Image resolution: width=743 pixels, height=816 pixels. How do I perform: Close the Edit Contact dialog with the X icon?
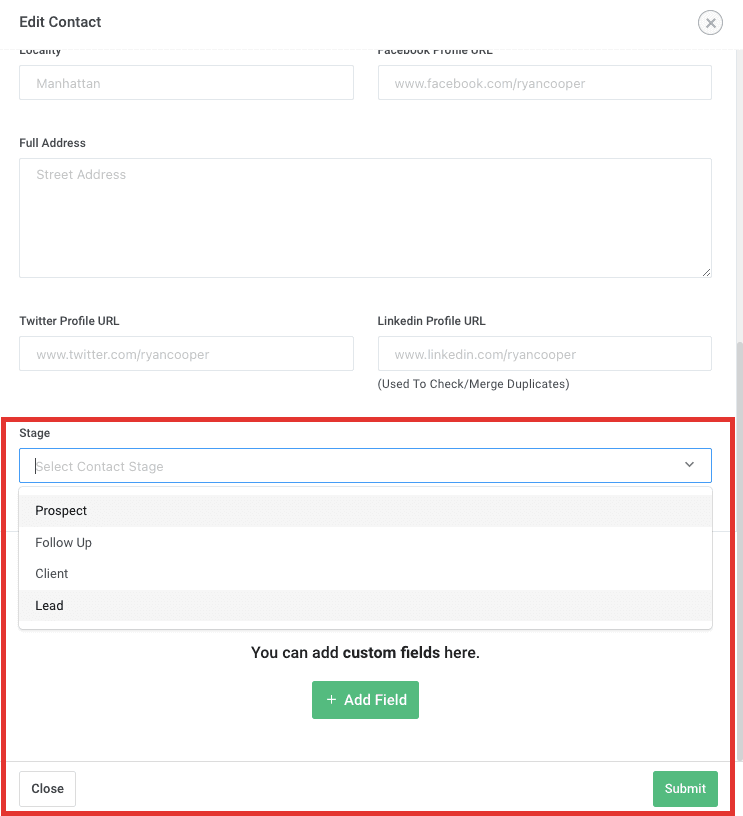click(x=710, y=22)
